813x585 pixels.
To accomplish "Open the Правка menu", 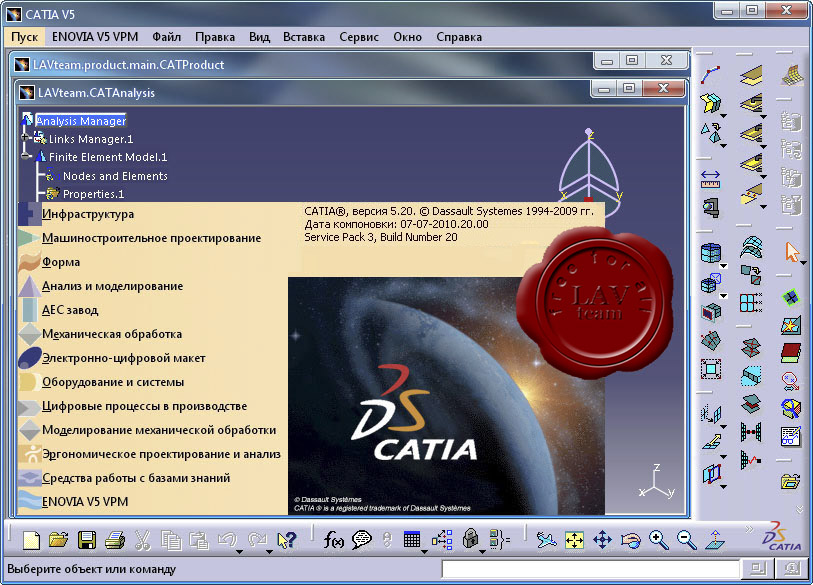I will coord(215,37).
